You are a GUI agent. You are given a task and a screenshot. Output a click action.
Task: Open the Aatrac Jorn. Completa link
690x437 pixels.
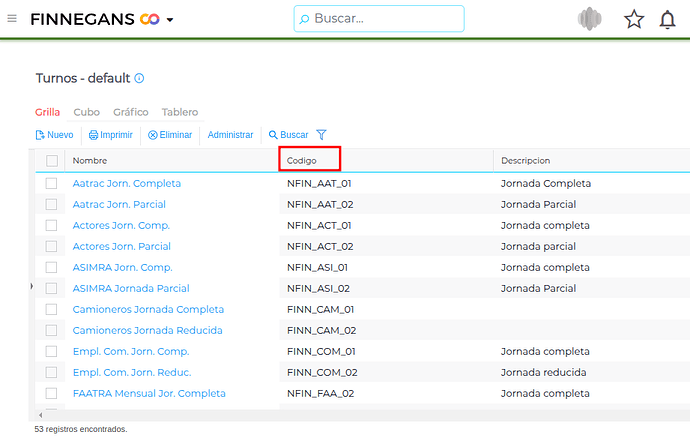127,183
